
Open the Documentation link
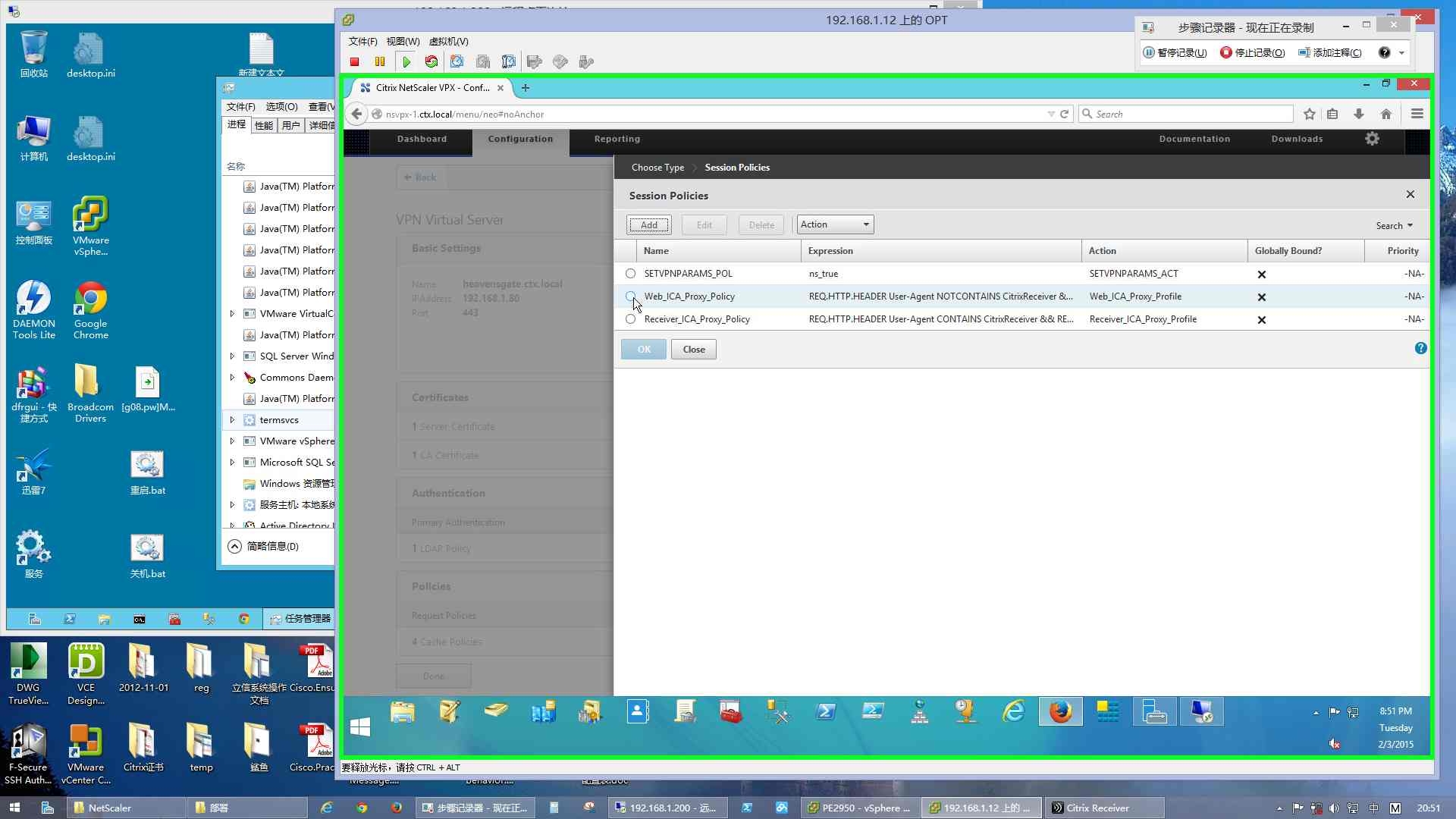tap(1194, 139)
